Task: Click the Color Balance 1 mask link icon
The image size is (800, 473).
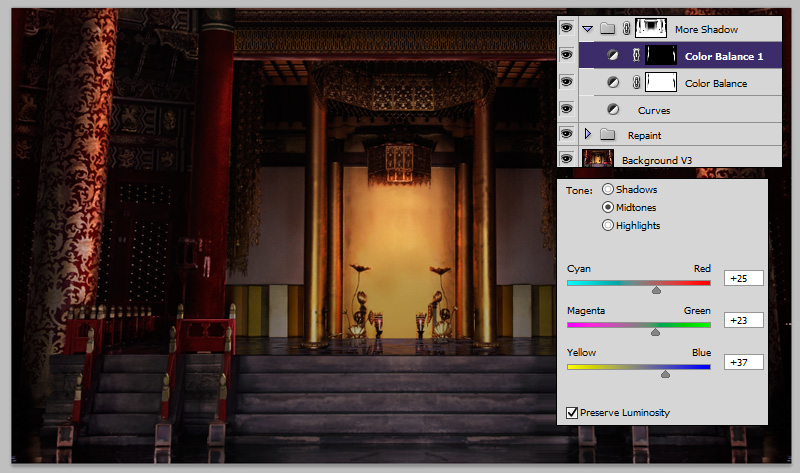Action: tap(636, 55)
